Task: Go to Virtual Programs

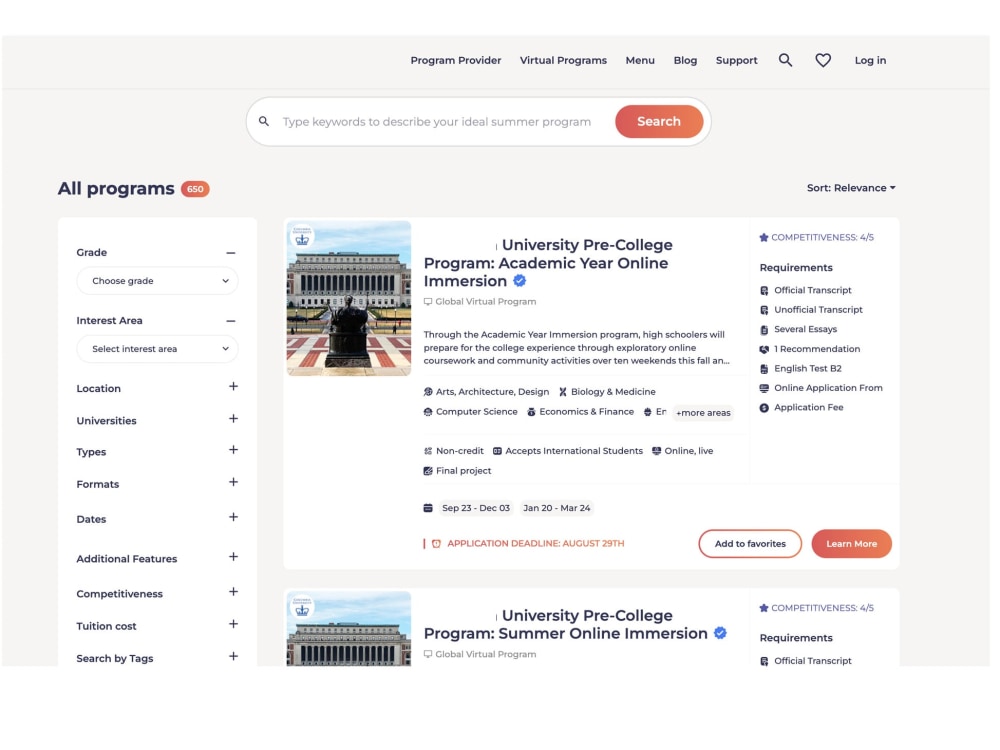Action: pos(563,60)
